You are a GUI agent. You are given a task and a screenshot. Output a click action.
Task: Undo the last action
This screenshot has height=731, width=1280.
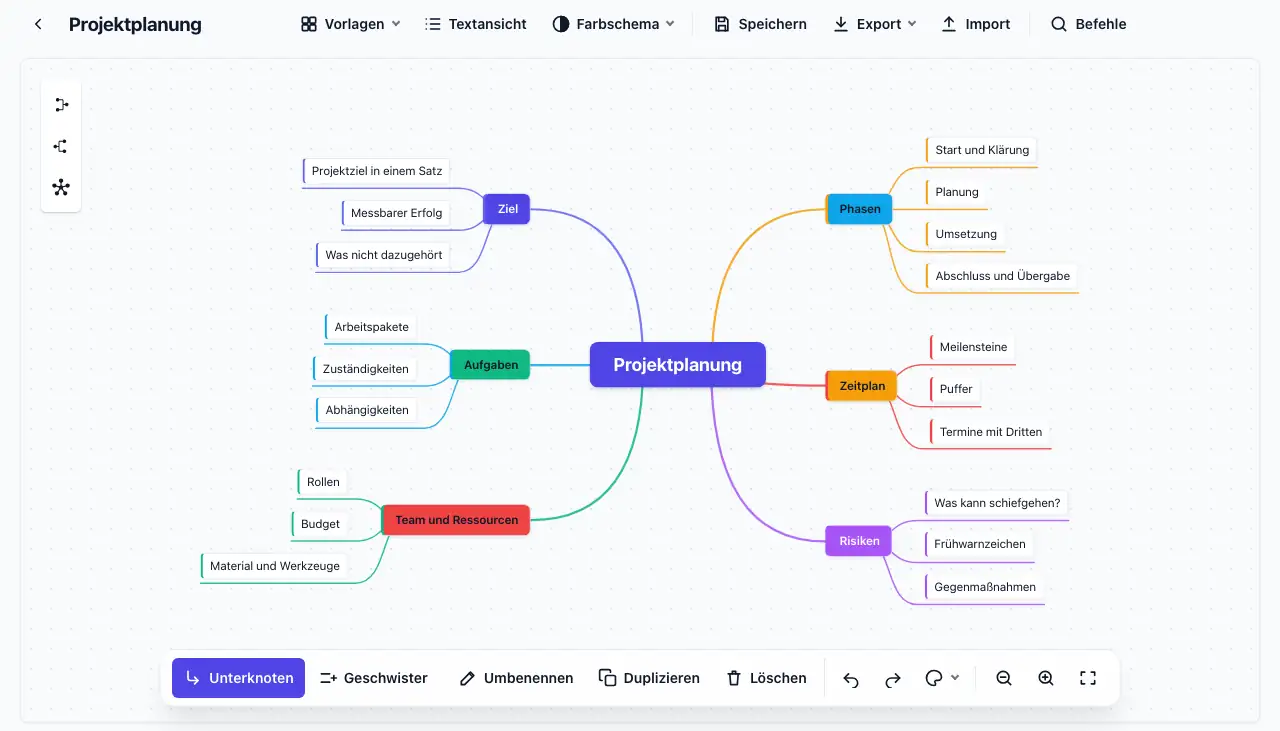(x=851, y=678)
